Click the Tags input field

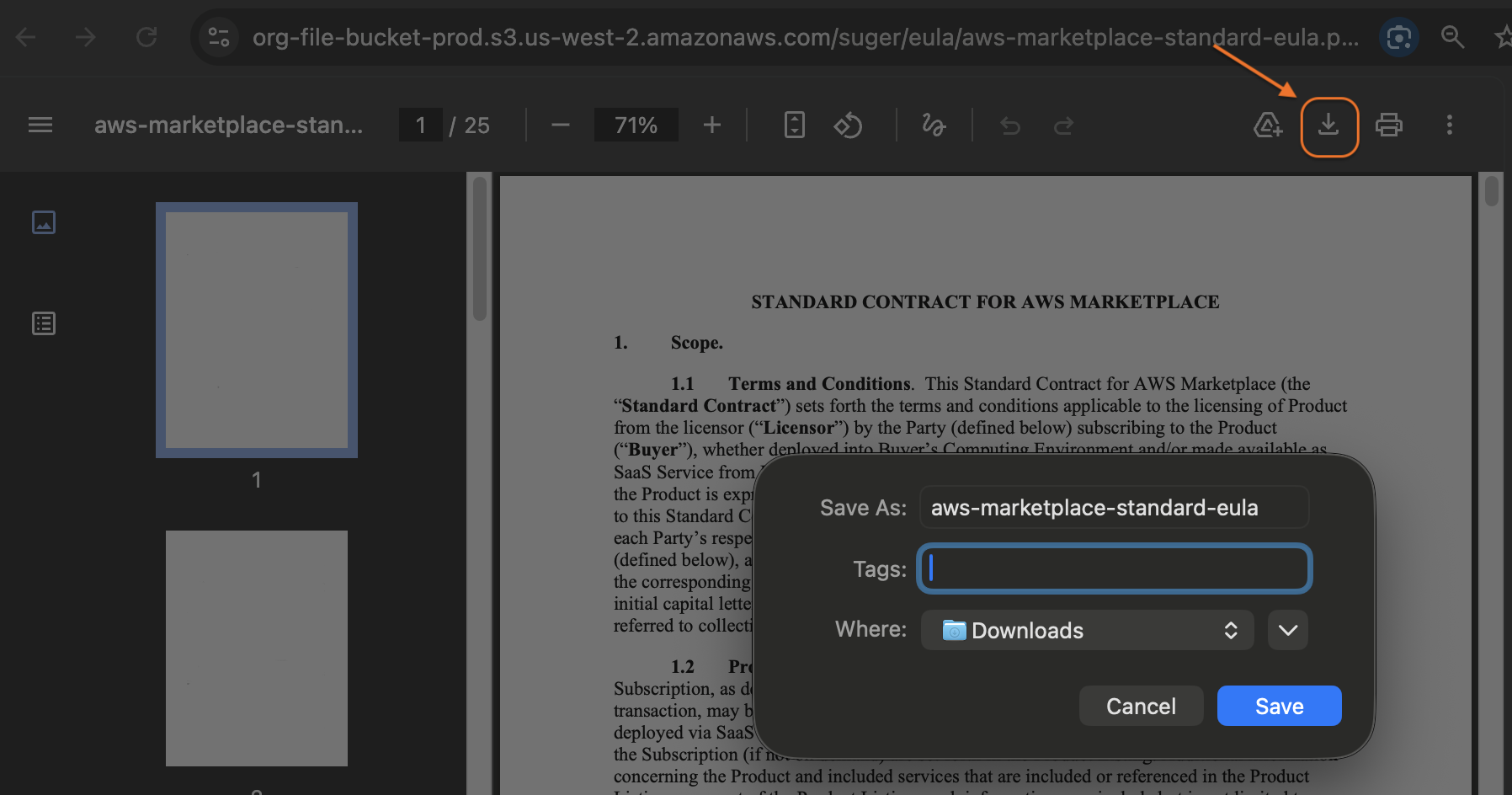(x=1115, y=568)
